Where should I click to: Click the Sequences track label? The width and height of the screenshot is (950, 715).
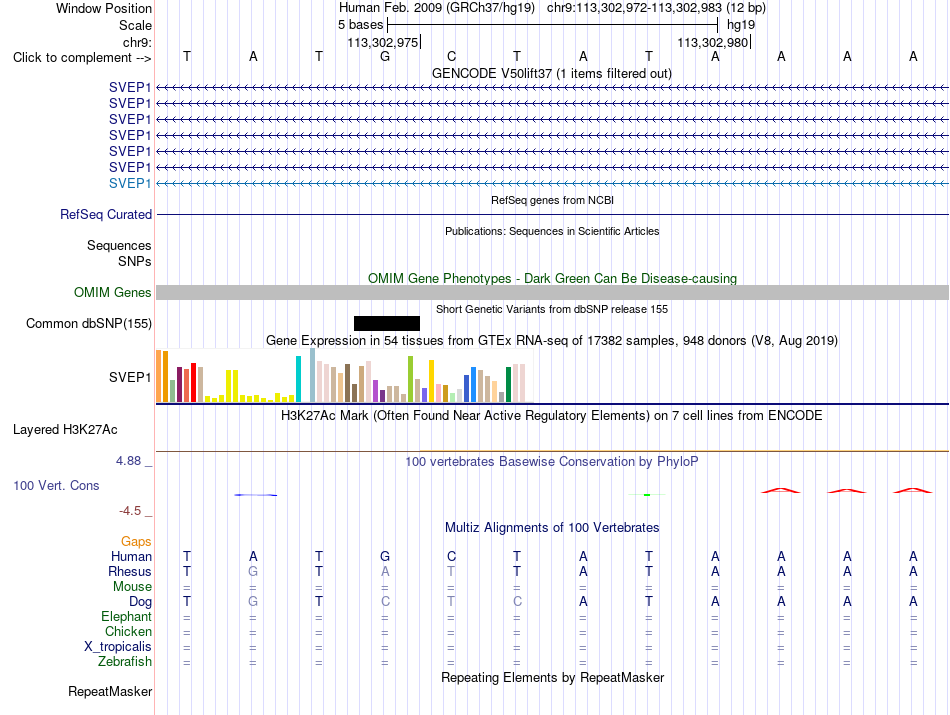coord(119,245)
